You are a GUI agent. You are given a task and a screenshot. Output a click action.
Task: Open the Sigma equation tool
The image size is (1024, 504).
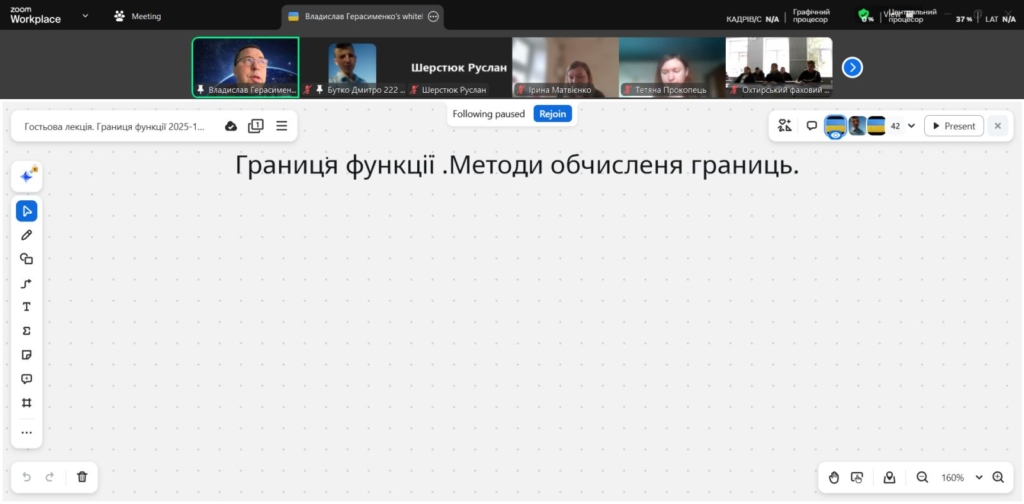click(x=27, y=331)
